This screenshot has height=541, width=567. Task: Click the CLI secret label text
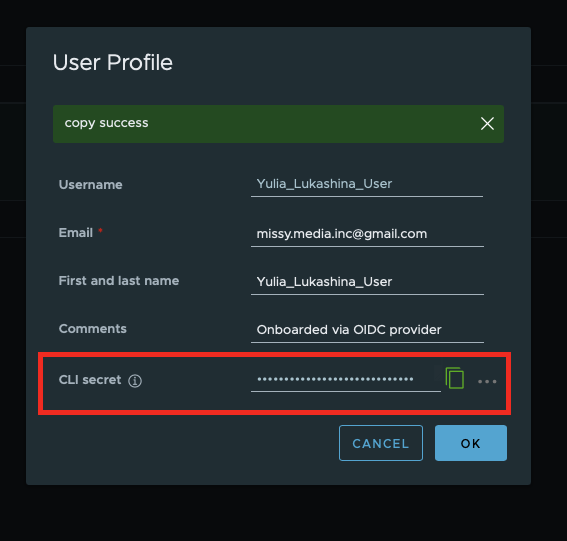[x=90, y=380]
